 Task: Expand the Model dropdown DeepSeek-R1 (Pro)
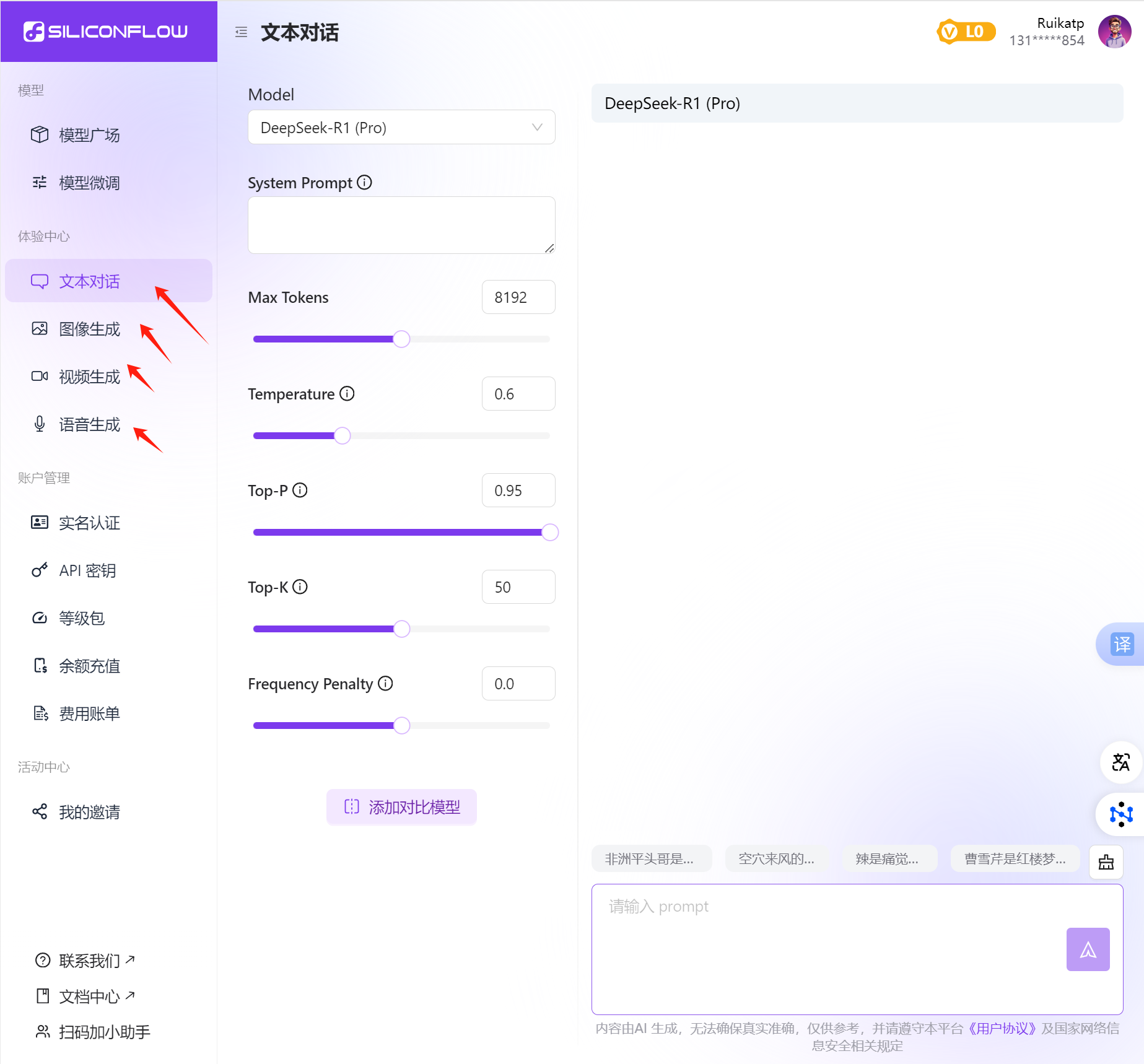[x=401, y=128]
